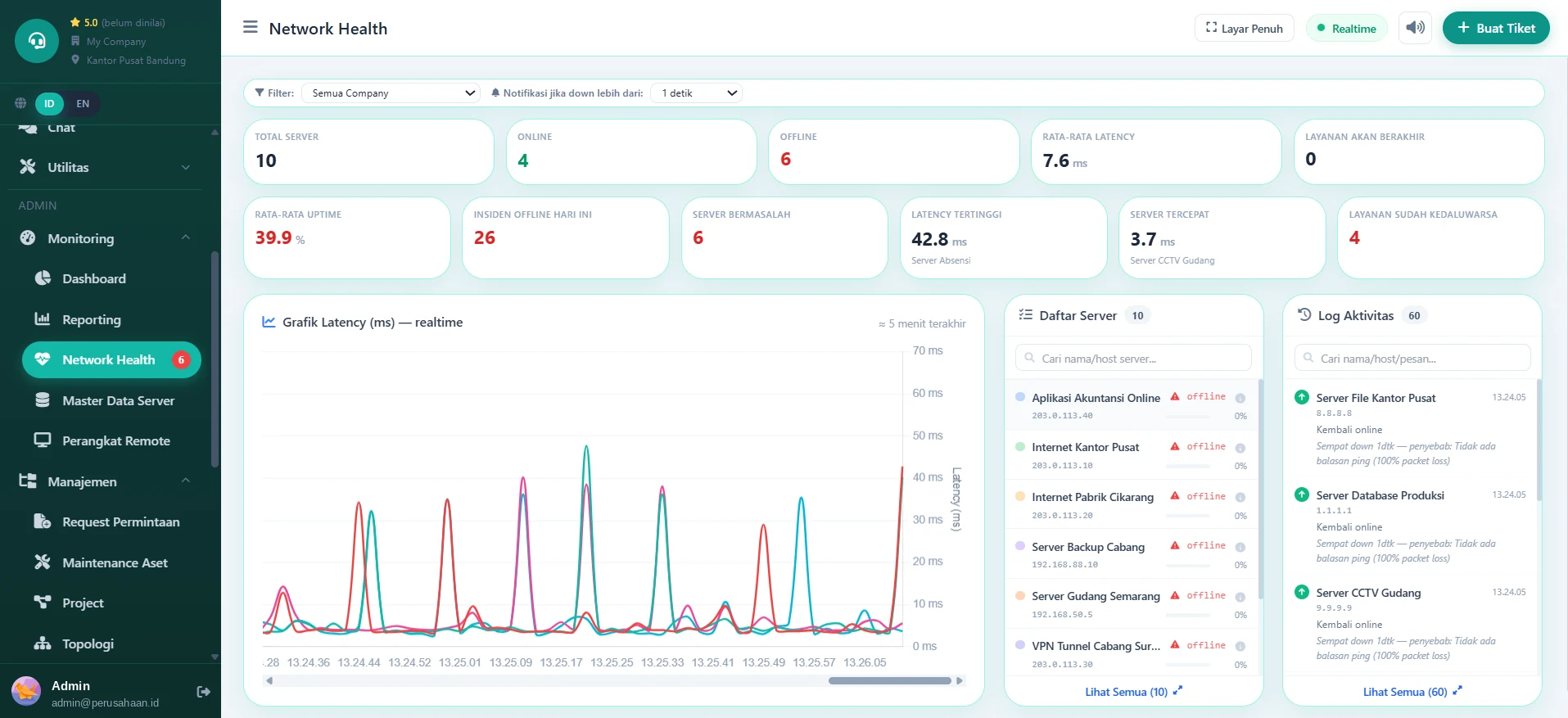The width and height of the screenshot is (1568, 718).
Task: Click Server File Kantor Pusat log entry
Action: click(x=1411, y=429)
